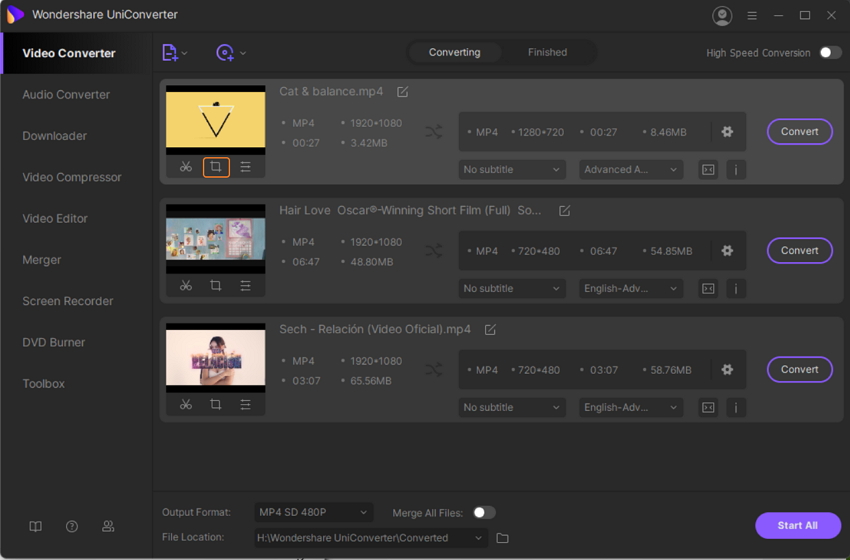This screenshot has height=560, width=850.
Task: Open Output Format MP4 SD 480P dropdown
Action: [x=314, y=512]
